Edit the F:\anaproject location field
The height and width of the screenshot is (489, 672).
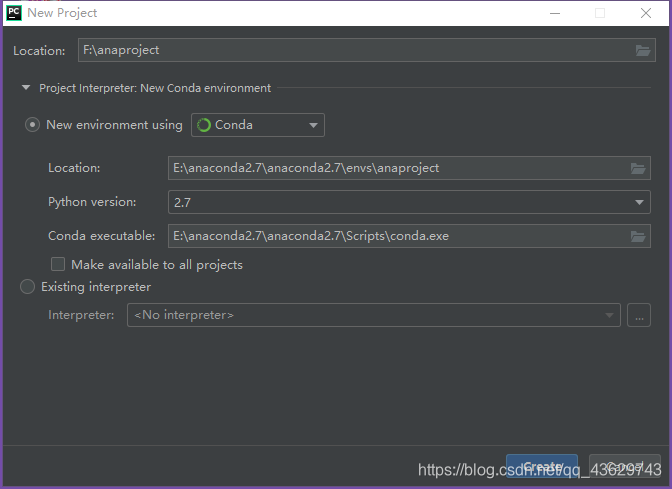click(x=366, y=50)
